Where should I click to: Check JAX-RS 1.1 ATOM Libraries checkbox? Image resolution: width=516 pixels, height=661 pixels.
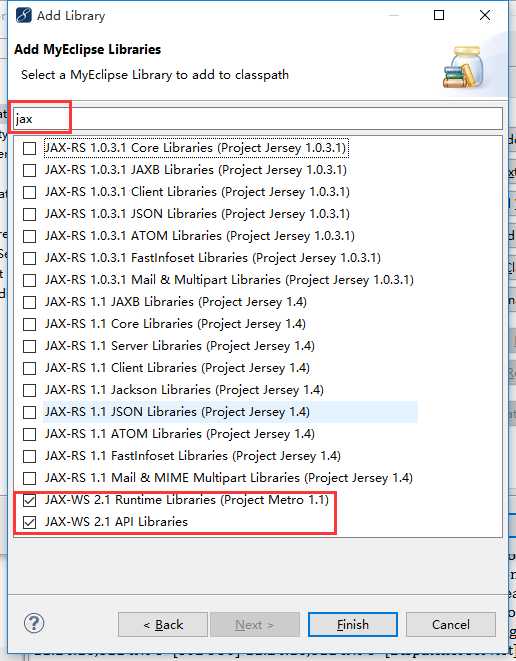pyautogui.click(x=30, y=434)
